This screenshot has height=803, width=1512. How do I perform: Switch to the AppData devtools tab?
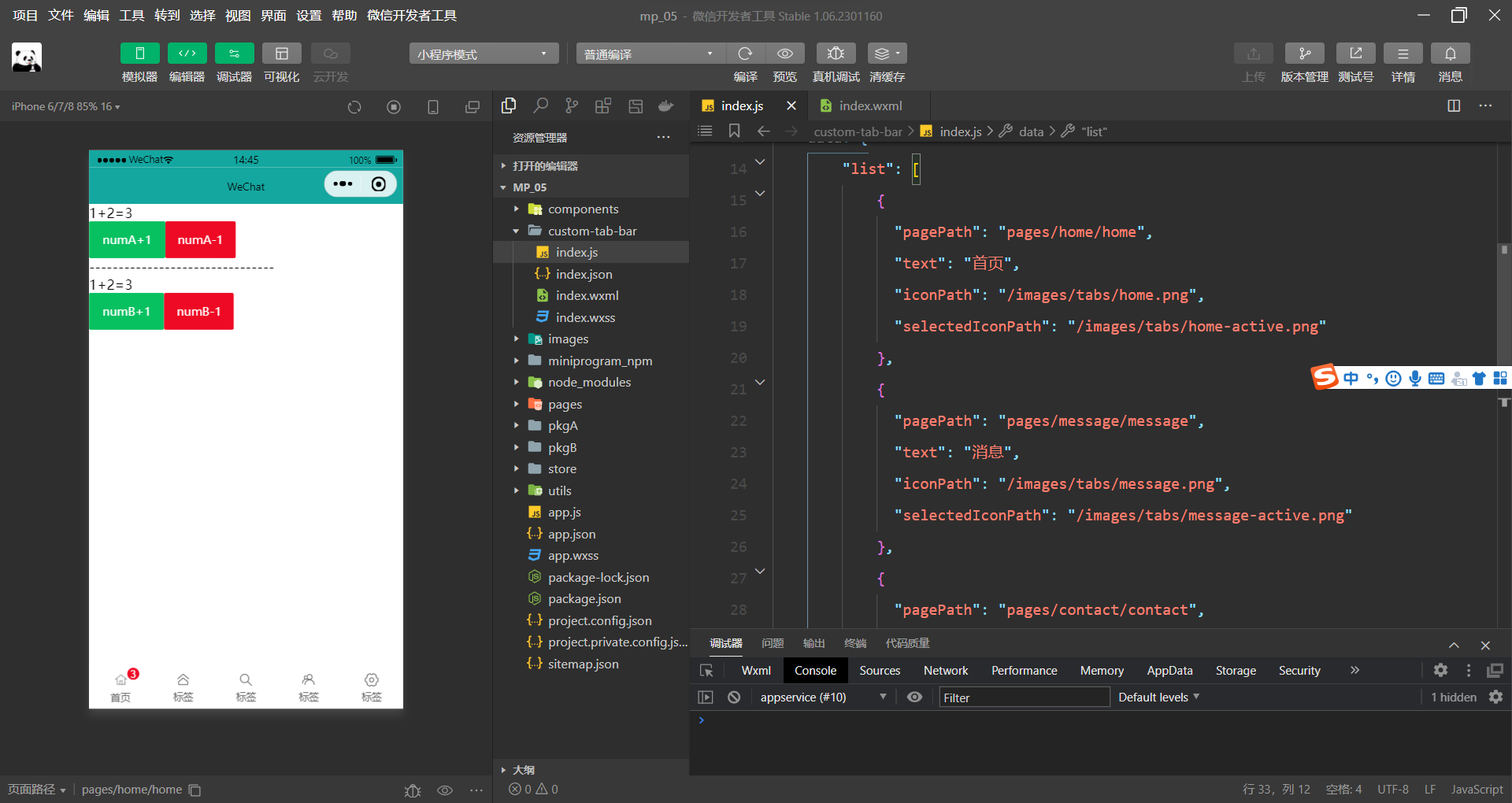1169,670
